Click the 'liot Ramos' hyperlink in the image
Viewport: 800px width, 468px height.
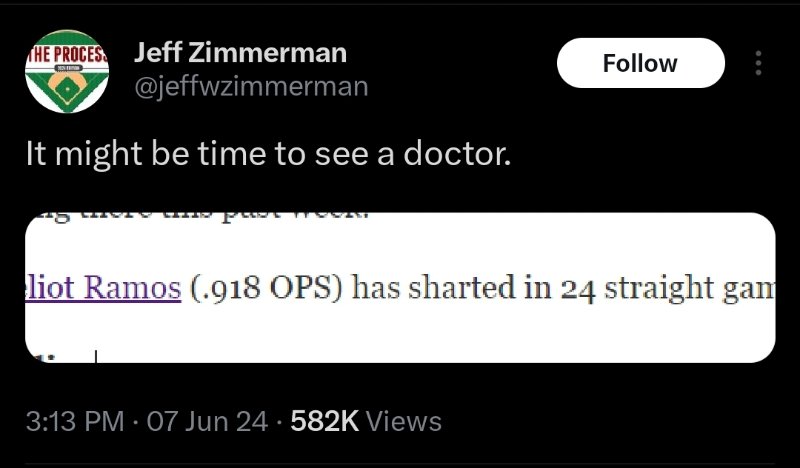click(x=103, y=288)
